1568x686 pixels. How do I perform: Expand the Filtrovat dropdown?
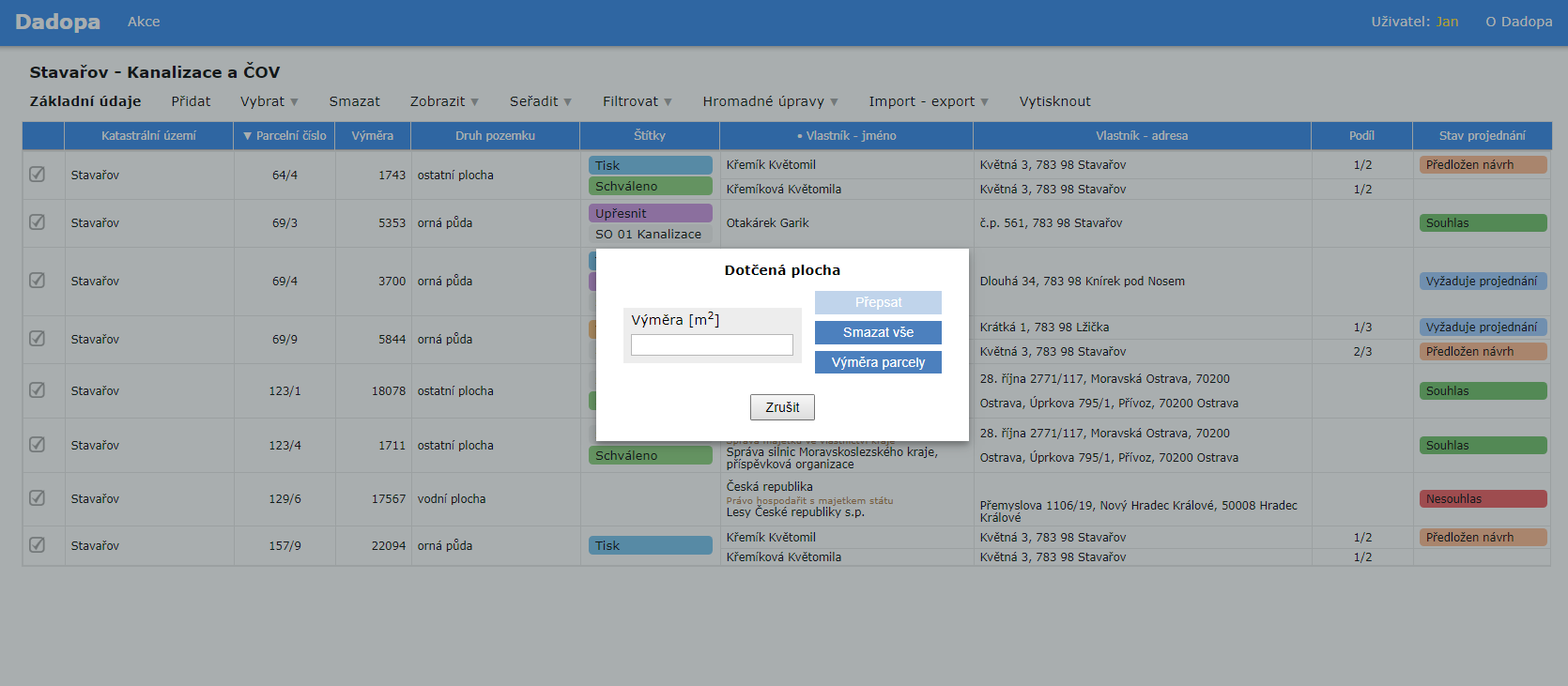click(637, 101)
